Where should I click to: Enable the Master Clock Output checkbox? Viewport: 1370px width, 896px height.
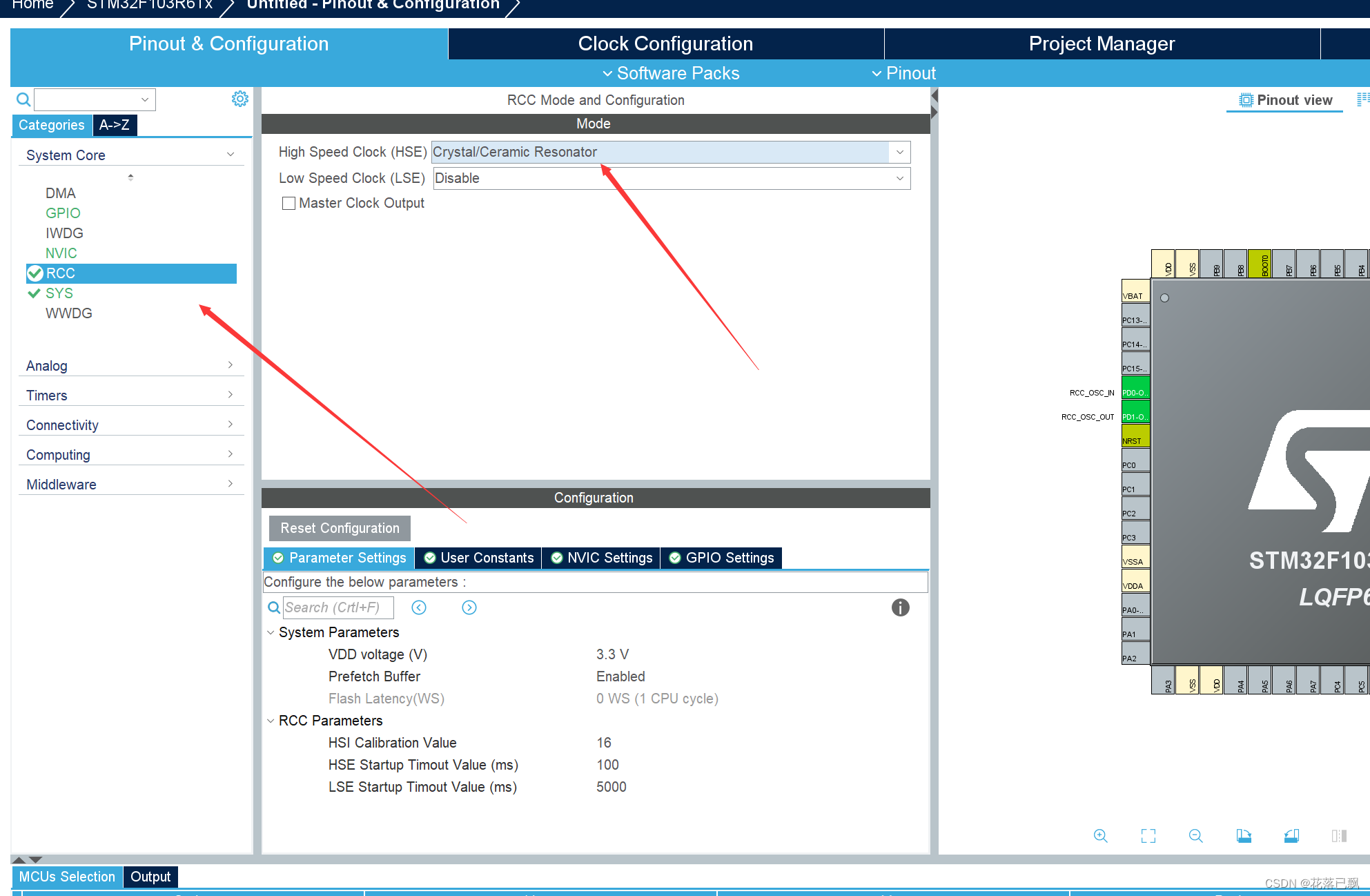289,204
